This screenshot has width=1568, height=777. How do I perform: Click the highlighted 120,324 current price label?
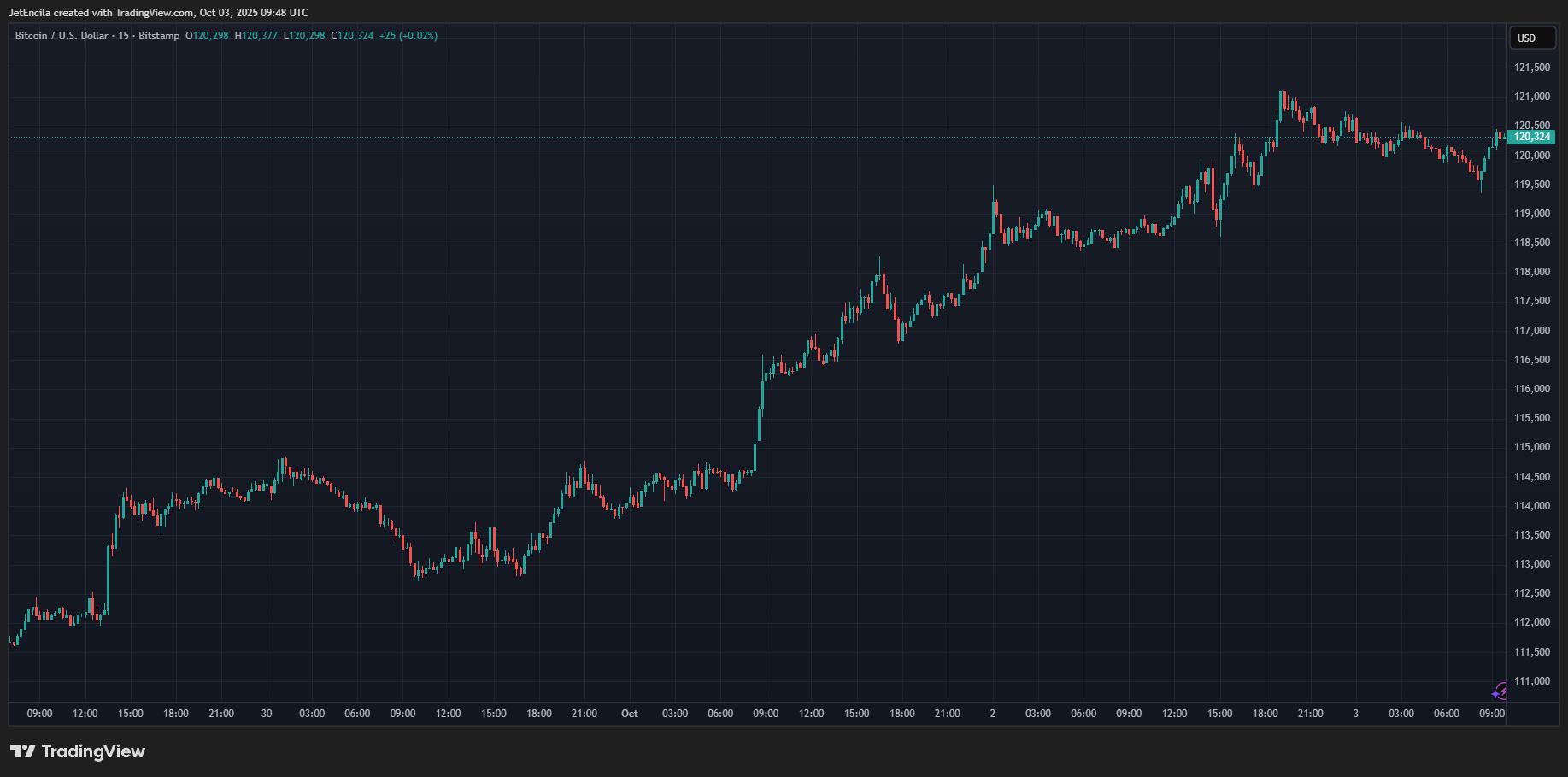coord(1532,137)
